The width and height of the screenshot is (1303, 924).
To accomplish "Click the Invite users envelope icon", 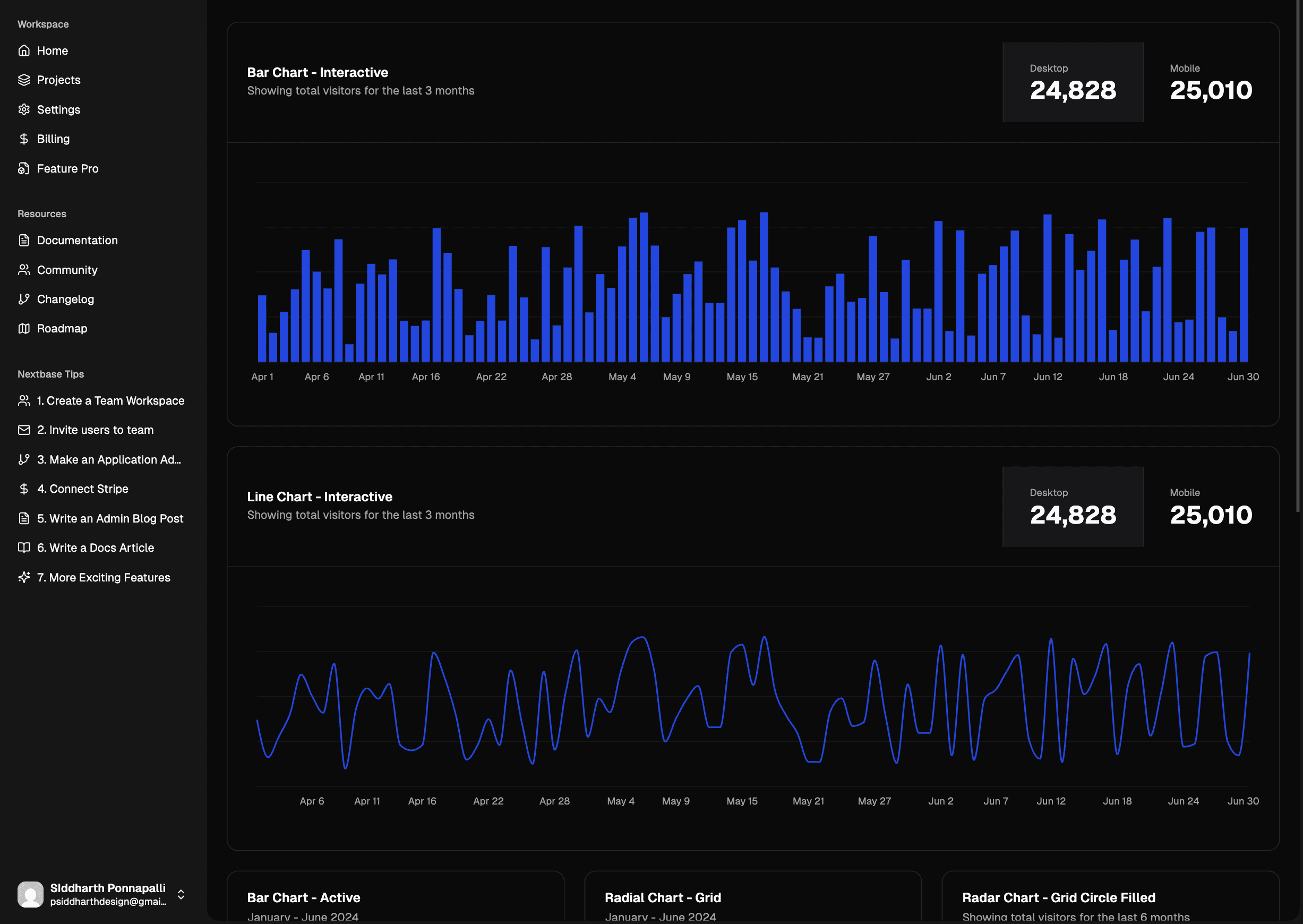I will coord(24,430).
